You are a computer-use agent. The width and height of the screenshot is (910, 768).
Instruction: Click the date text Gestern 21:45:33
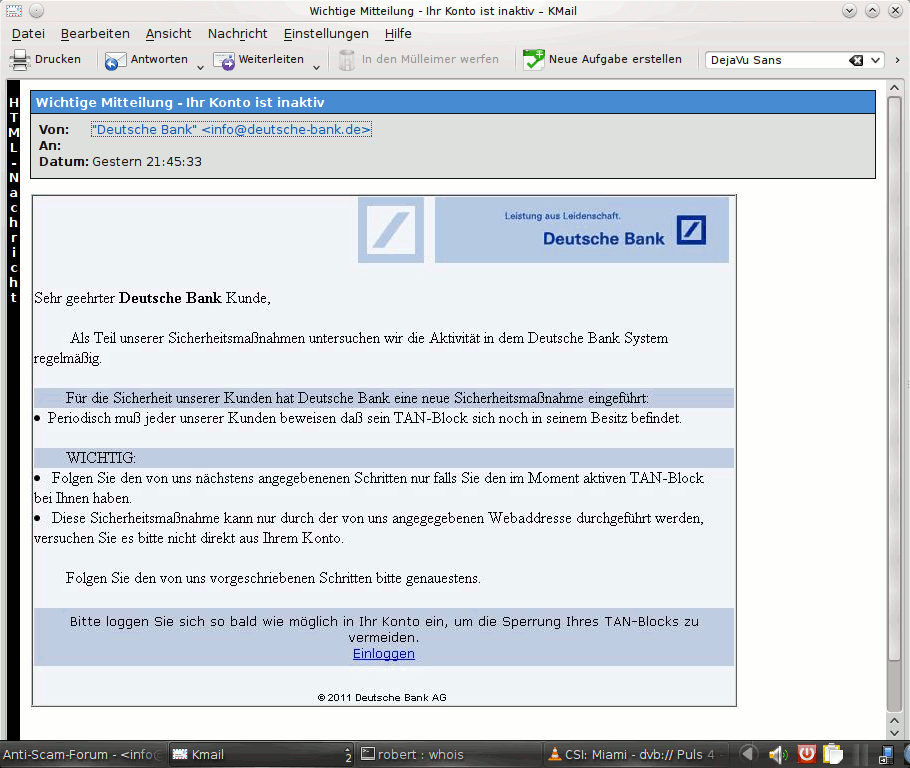pyautogui.click(x=147, y=161)
